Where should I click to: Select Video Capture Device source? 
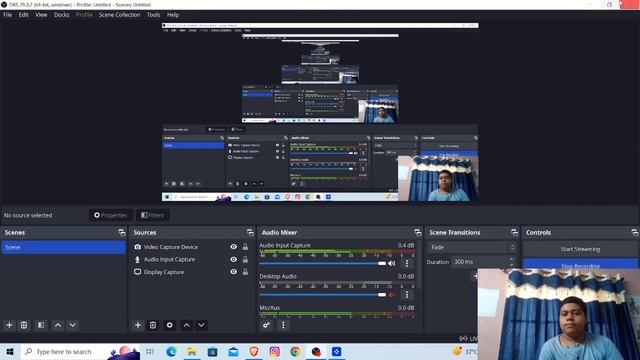[x=171, y=247]
